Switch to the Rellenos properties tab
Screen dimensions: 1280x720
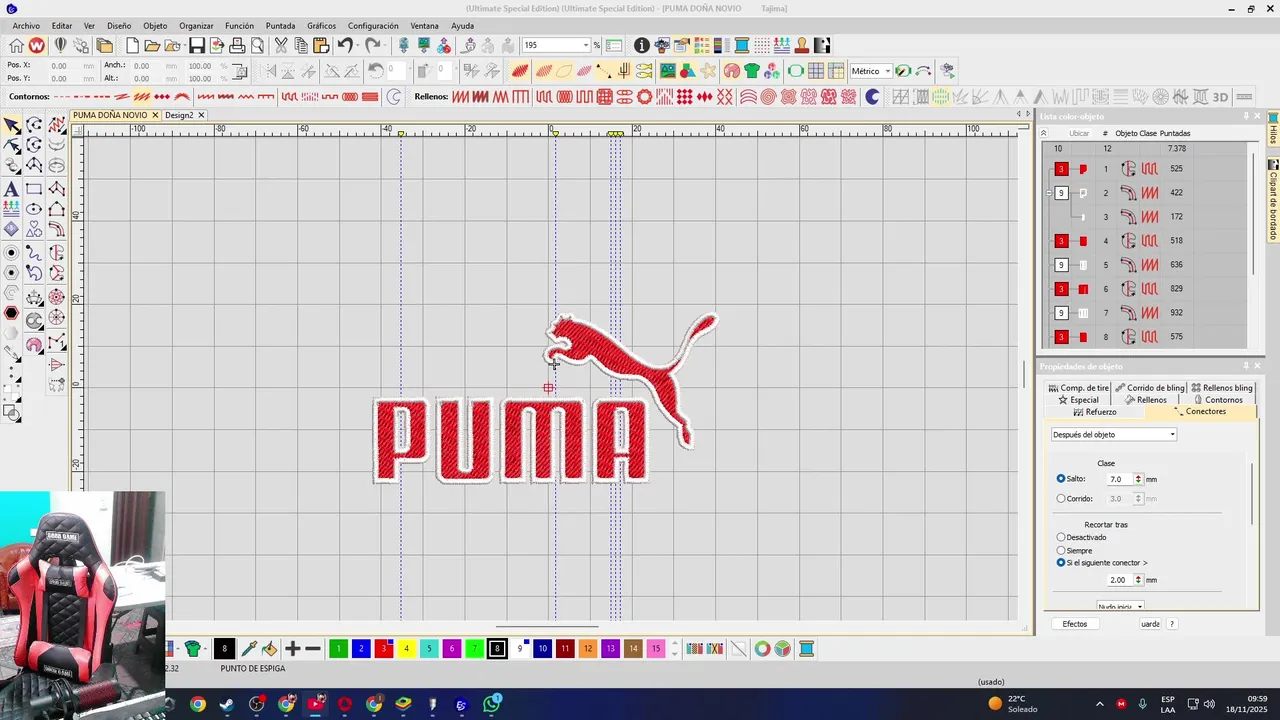[1146, 400]
